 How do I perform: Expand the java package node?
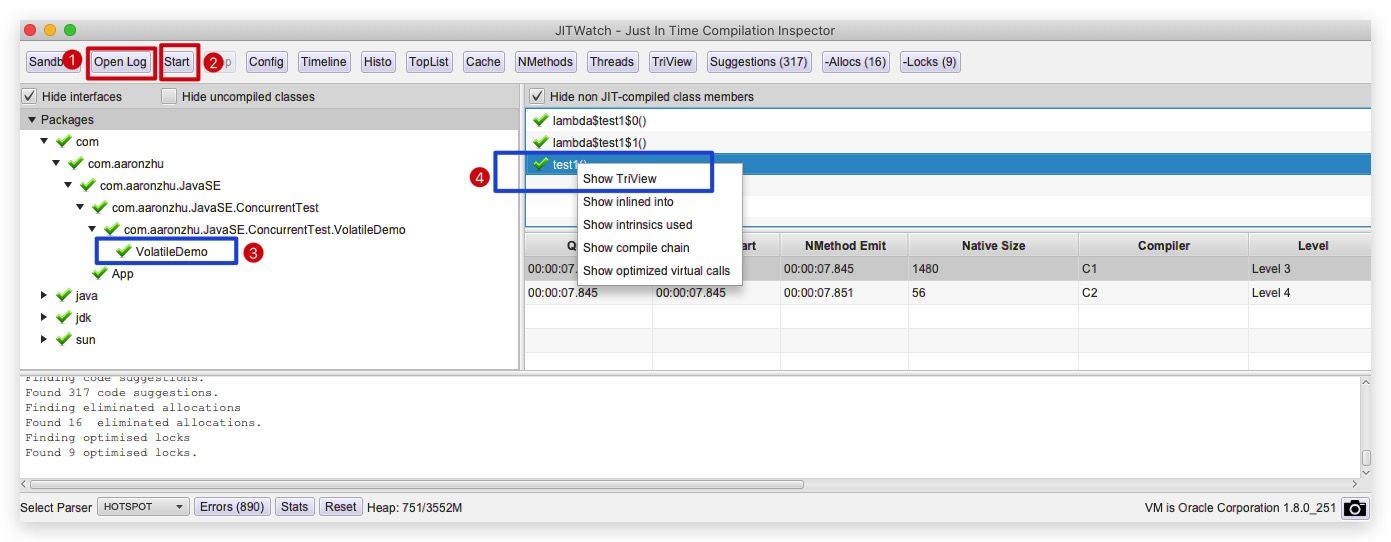coord(44,296)
